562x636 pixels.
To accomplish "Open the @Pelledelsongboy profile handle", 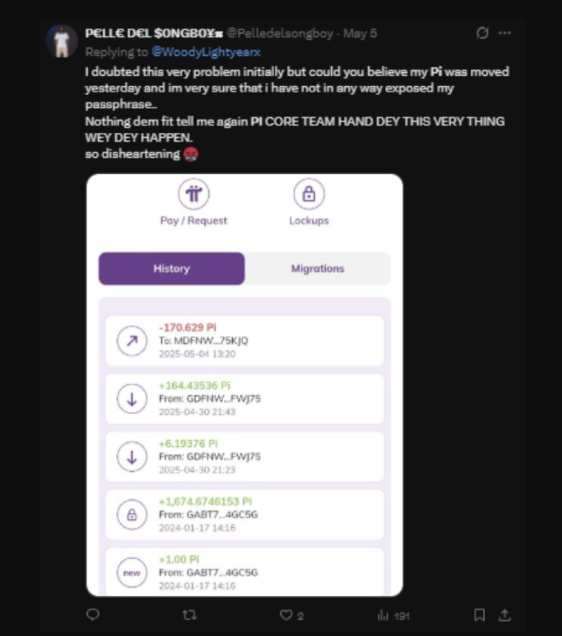I will click(x=280, y=33).
